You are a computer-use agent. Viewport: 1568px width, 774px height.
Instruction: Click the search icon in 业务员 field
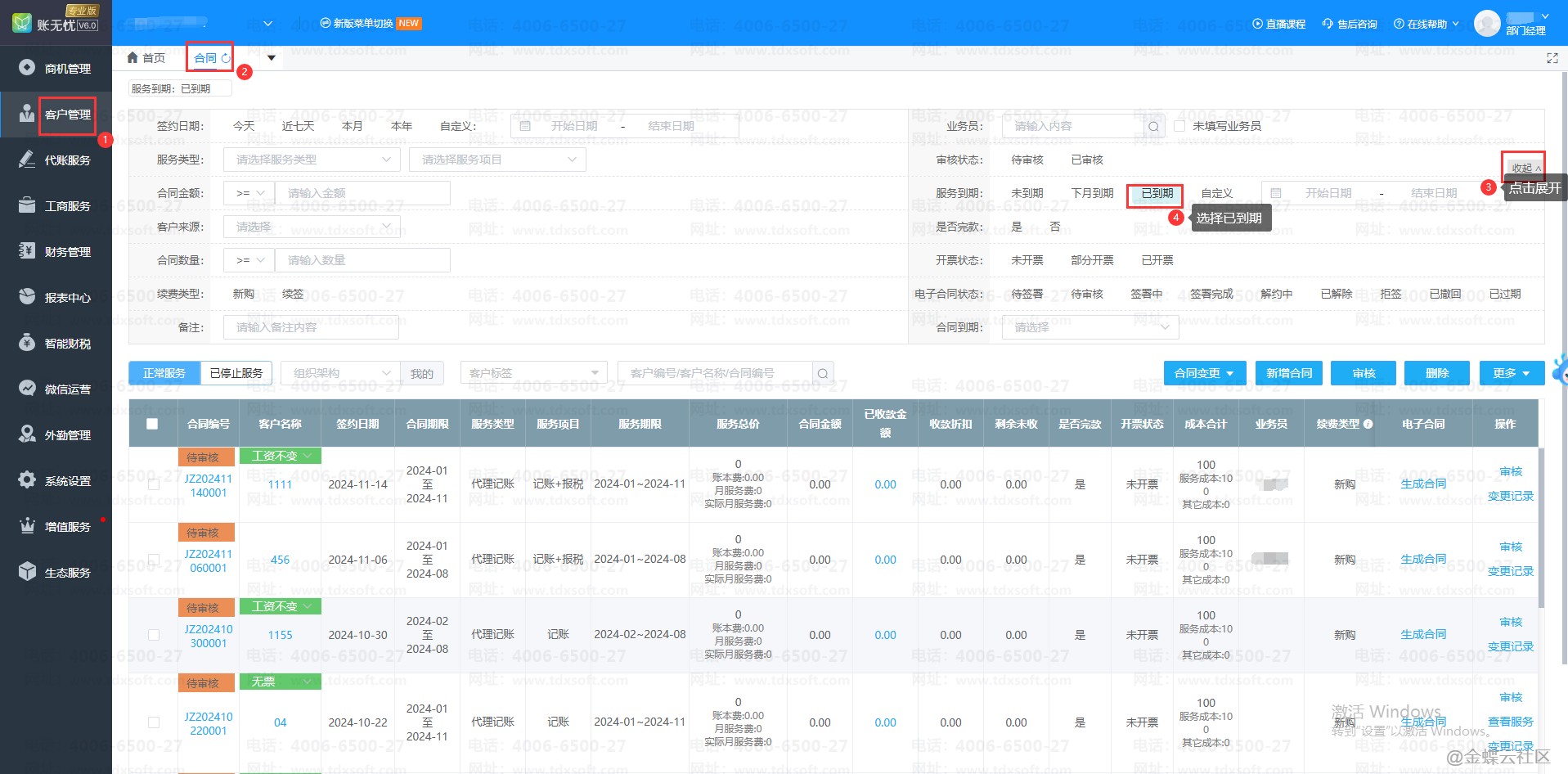pos(1153,127)
